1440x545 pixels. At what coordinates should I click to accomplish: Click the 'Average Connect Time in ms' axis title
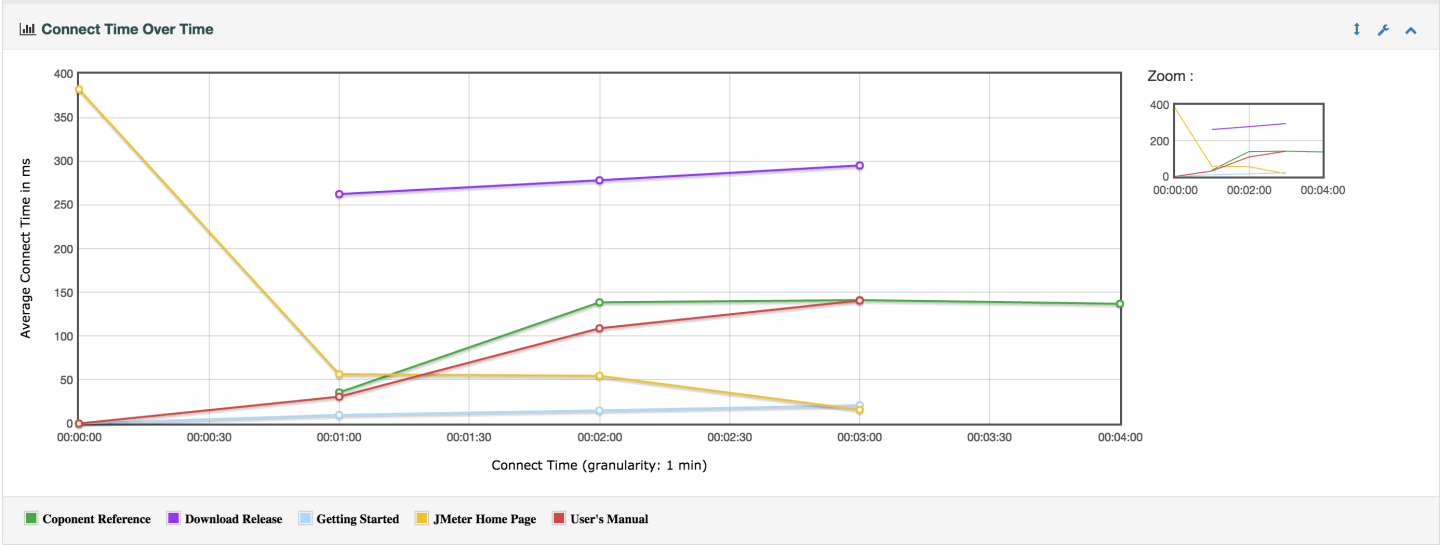tap(26, 249)
